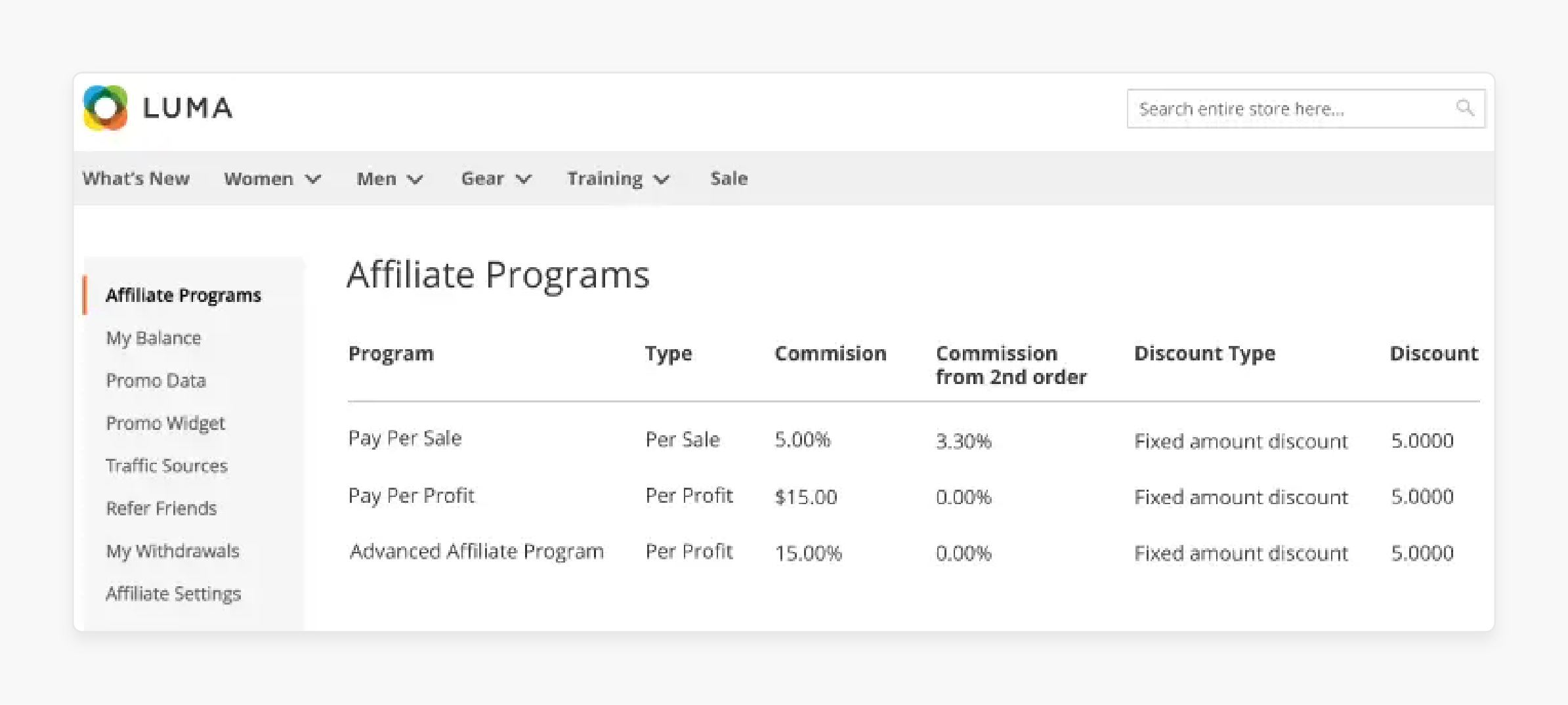Click 5.0000 discount in Pay Per Sale row
1568x705 pixels.
coord(1422,440)
